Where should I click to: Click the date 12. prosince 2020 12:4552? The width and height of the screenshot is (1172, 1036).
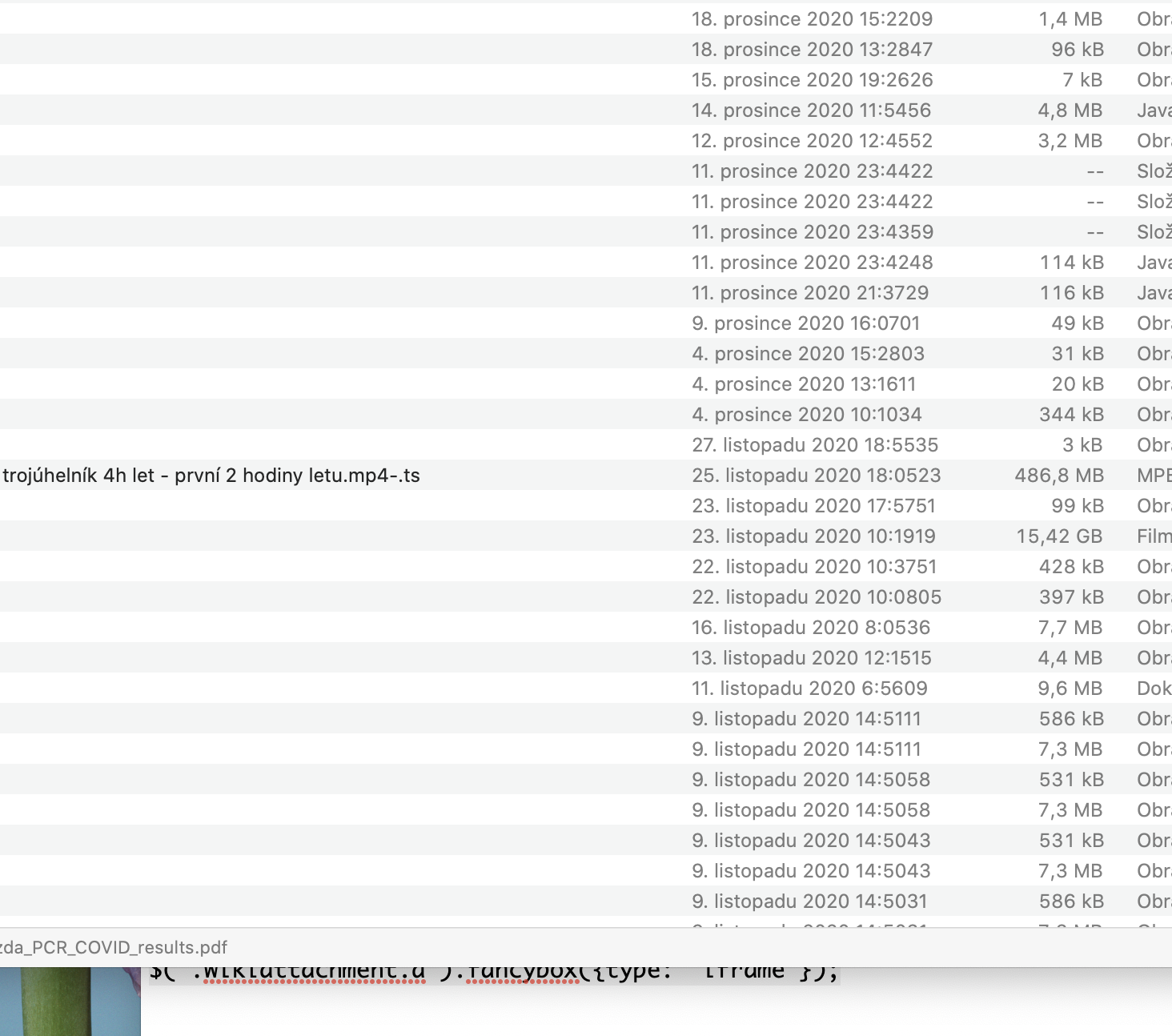(813, 141)
